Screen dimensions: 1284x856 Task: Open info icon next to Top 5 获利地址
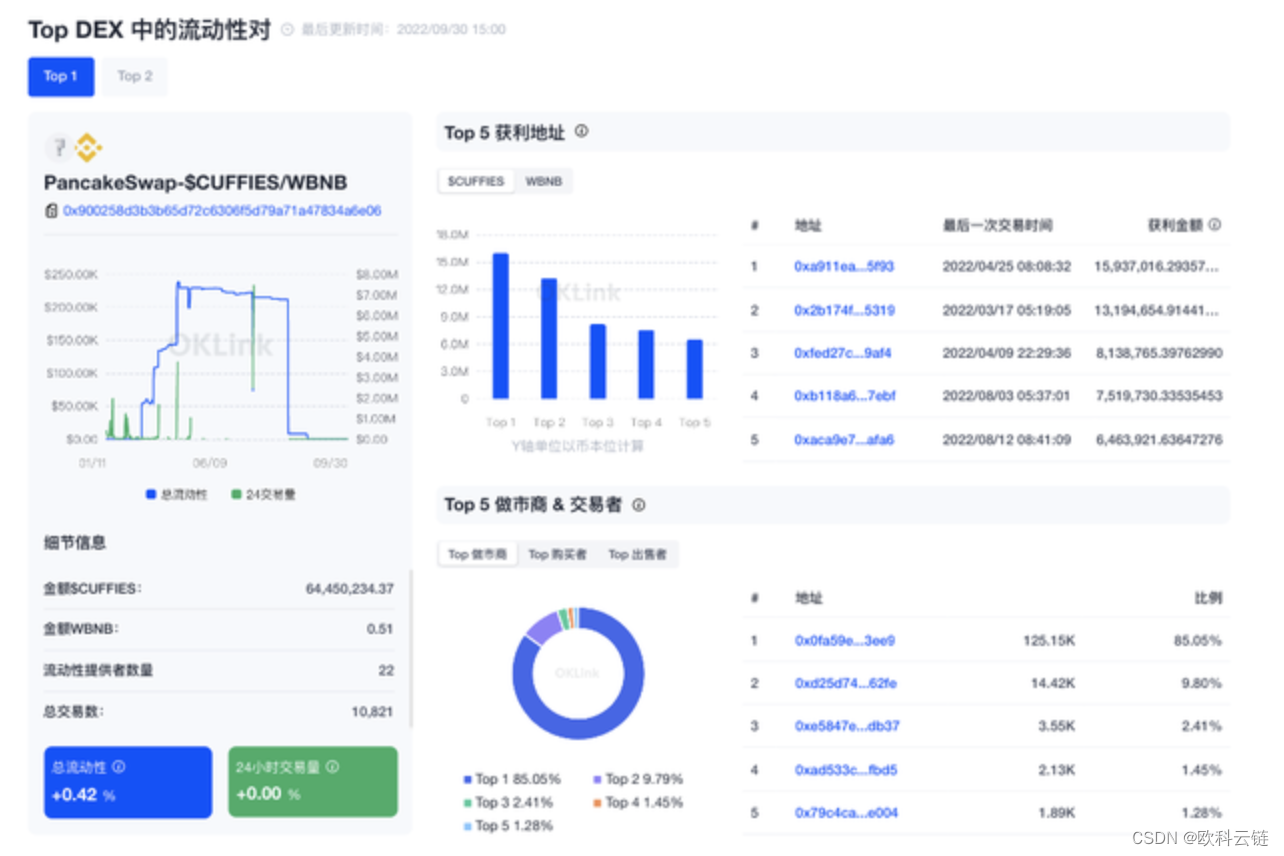point(581,131)
